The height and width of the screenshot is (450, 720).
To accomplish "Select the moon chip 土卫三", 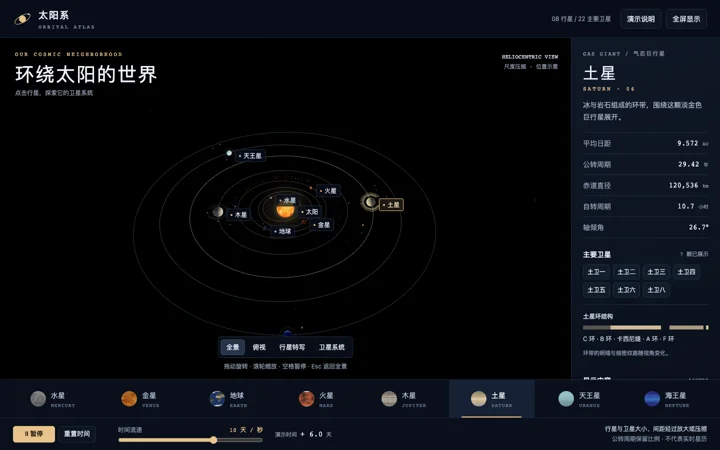I will [x=656, y=272].
